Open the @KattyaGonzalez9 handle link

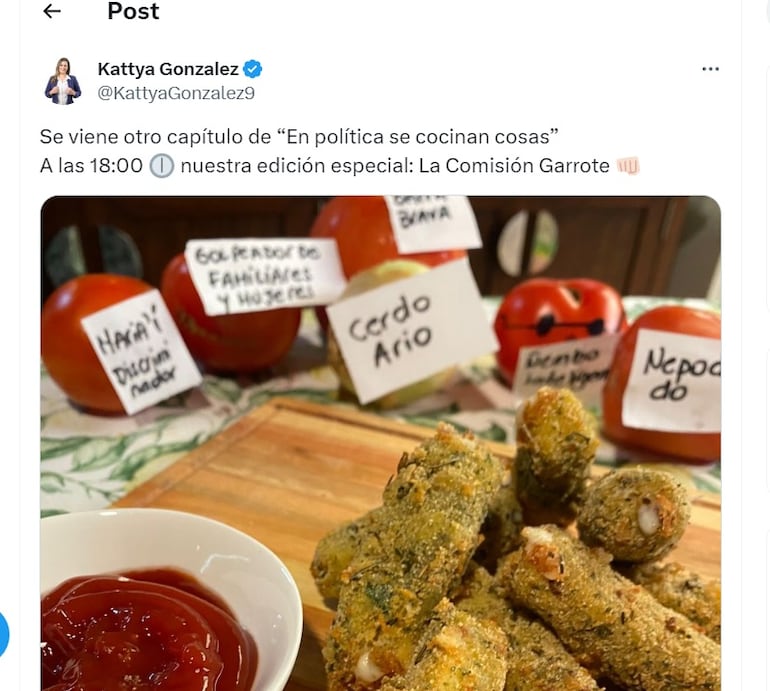click(176, 93)
